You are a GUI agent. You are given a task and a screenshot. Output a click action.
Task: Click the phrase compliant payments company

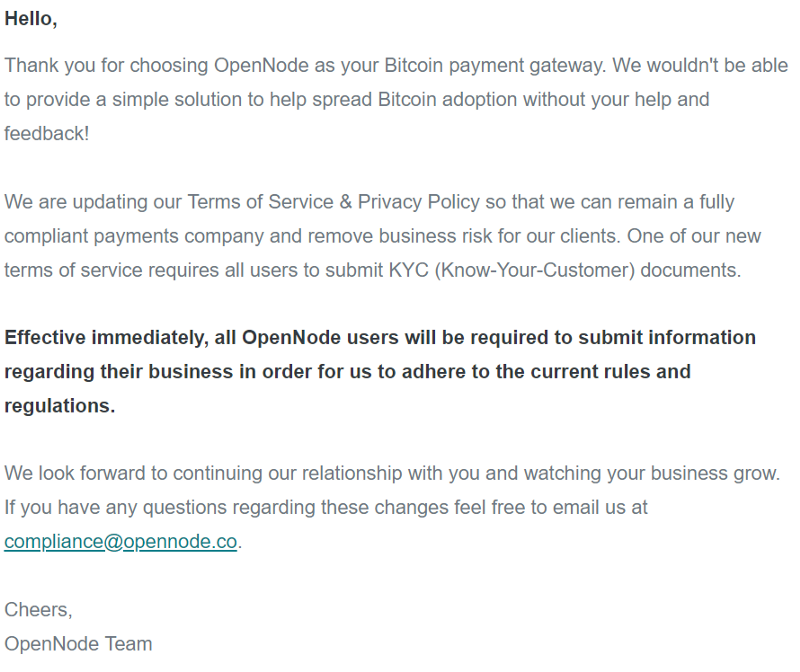click(x=134, y=236)
